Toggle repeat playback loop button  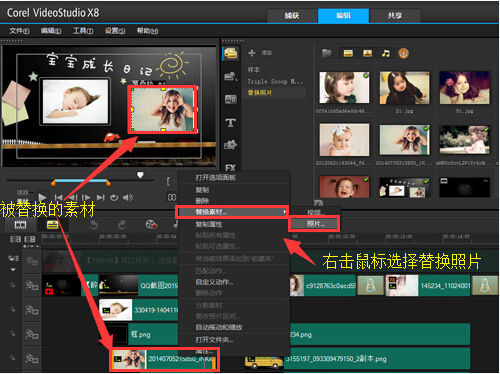coord(114,197)
